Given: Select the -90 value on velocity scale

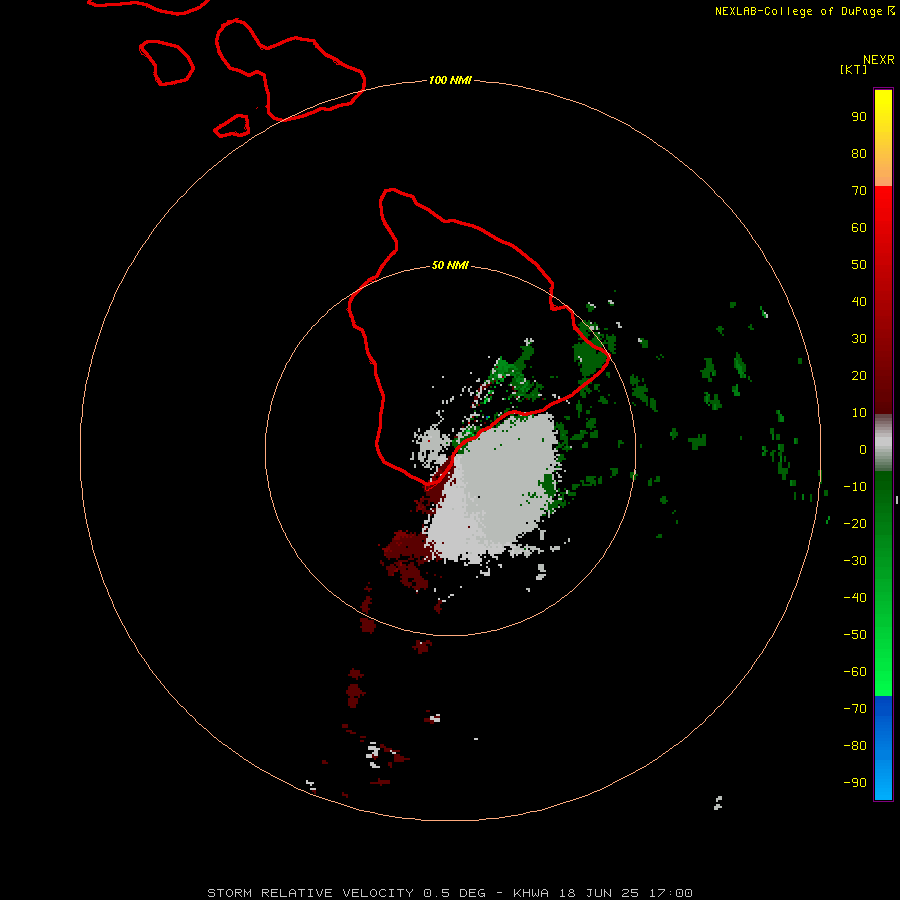Looking at the screenshot, I should [x=855, y=782].
